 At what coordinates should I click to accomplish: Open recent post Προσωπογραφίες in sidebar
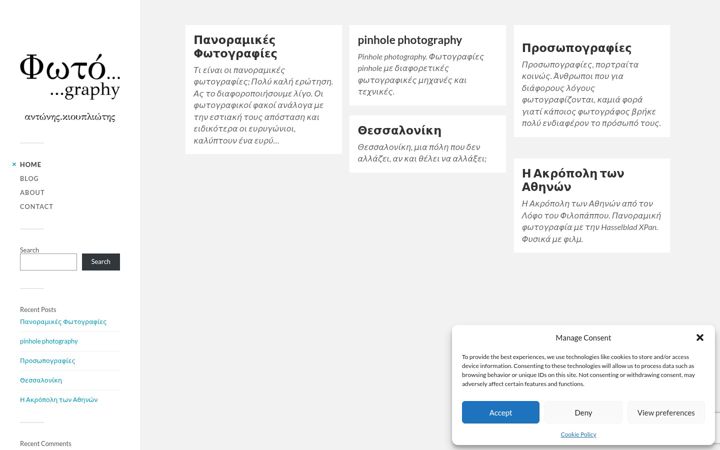pos(47,360)
